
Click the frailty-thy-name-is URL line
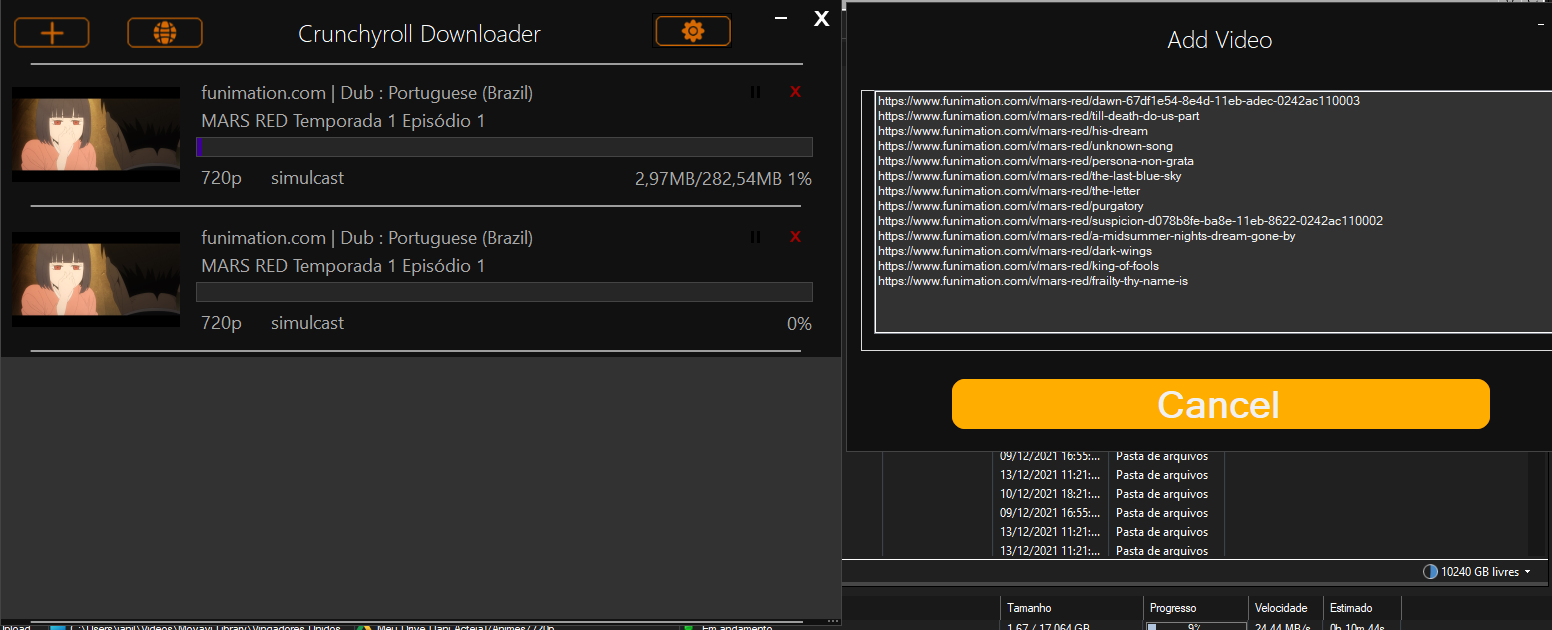coord(1032,281)
